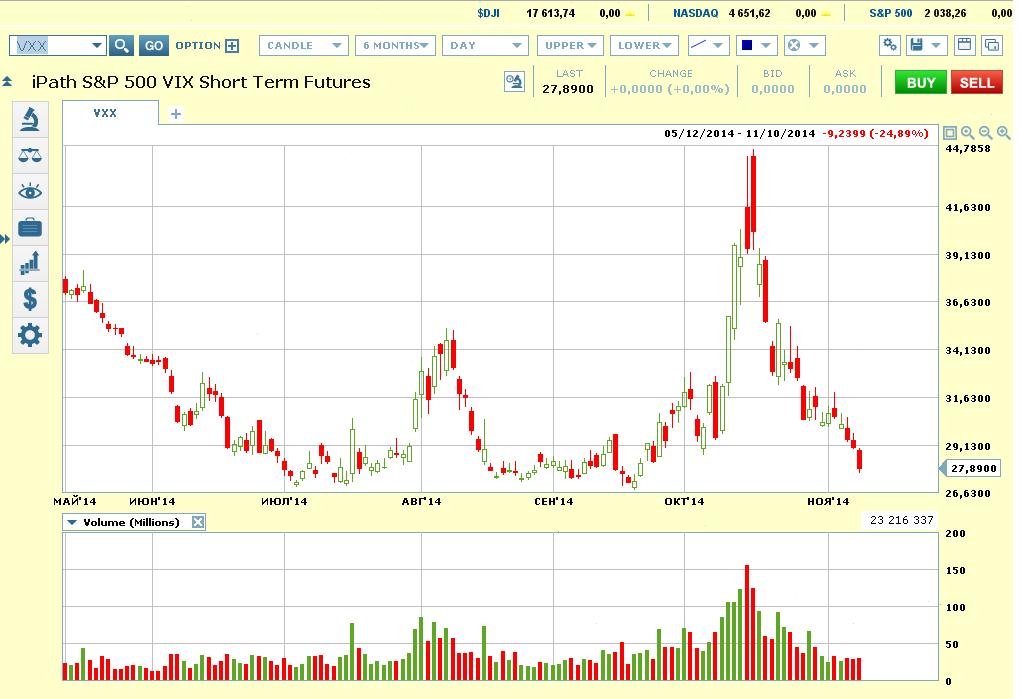Expand the 6 MONTHS period dropdown
This screenshot has width=1021, height=699.
398,46
